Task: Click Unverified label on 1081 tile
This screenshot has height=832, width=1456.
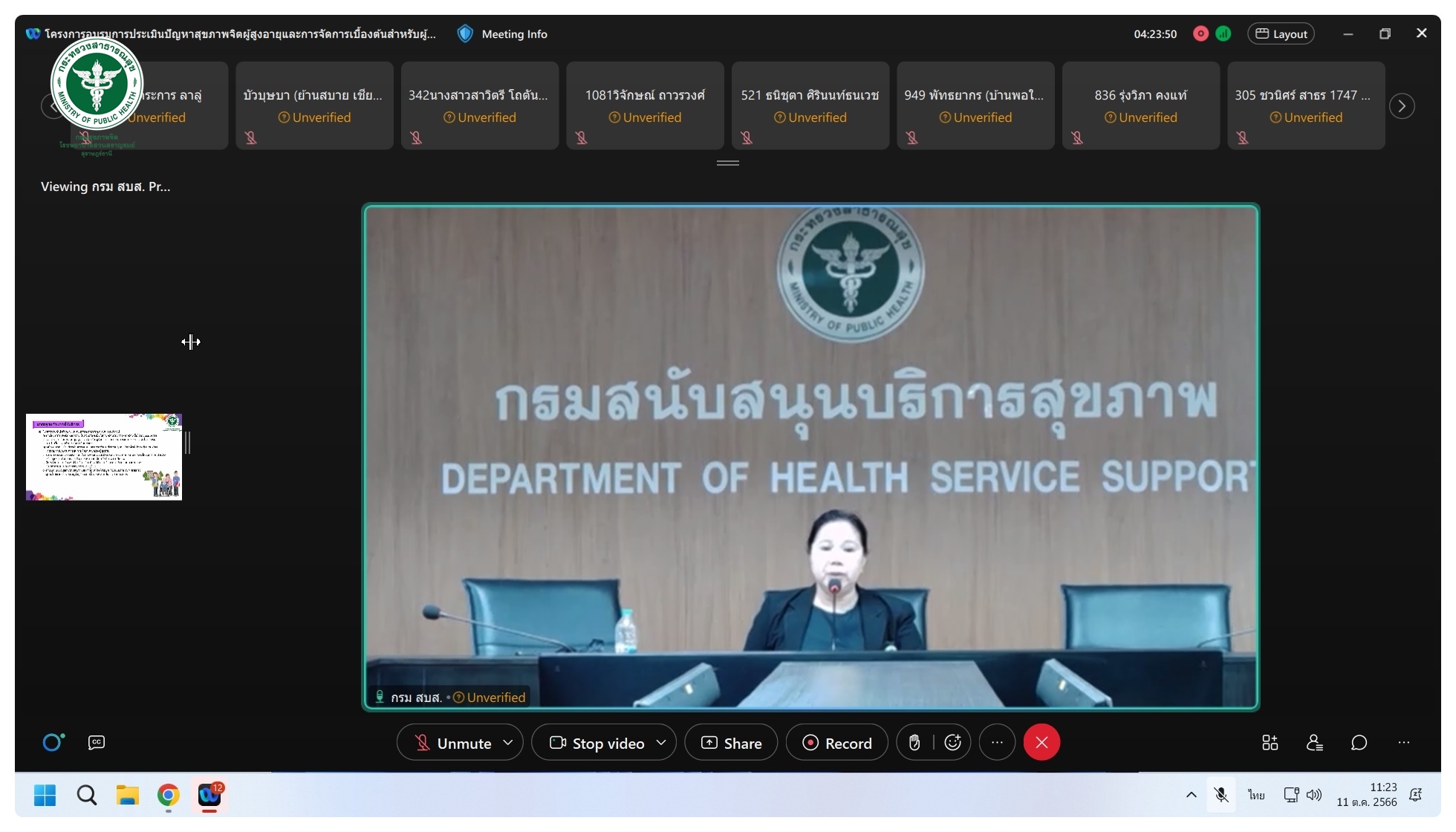Action: pos(645,117)
